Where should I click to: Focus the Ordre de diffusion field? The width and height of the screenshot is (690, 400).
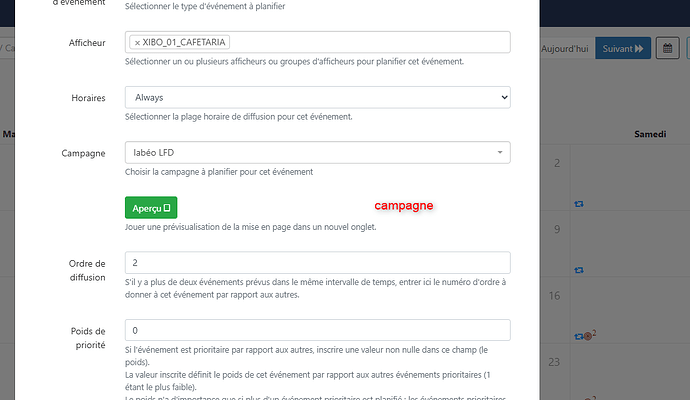[x=318, y=263]
